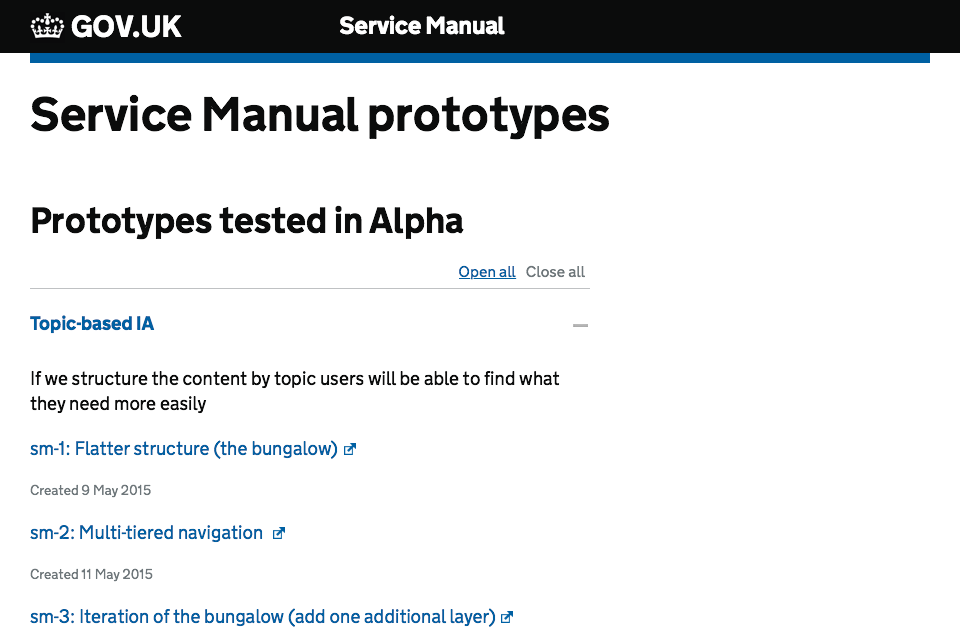Click the topic structure description paragraph
This screenshot has width=960, height=640.
click(x=294, y=392)
